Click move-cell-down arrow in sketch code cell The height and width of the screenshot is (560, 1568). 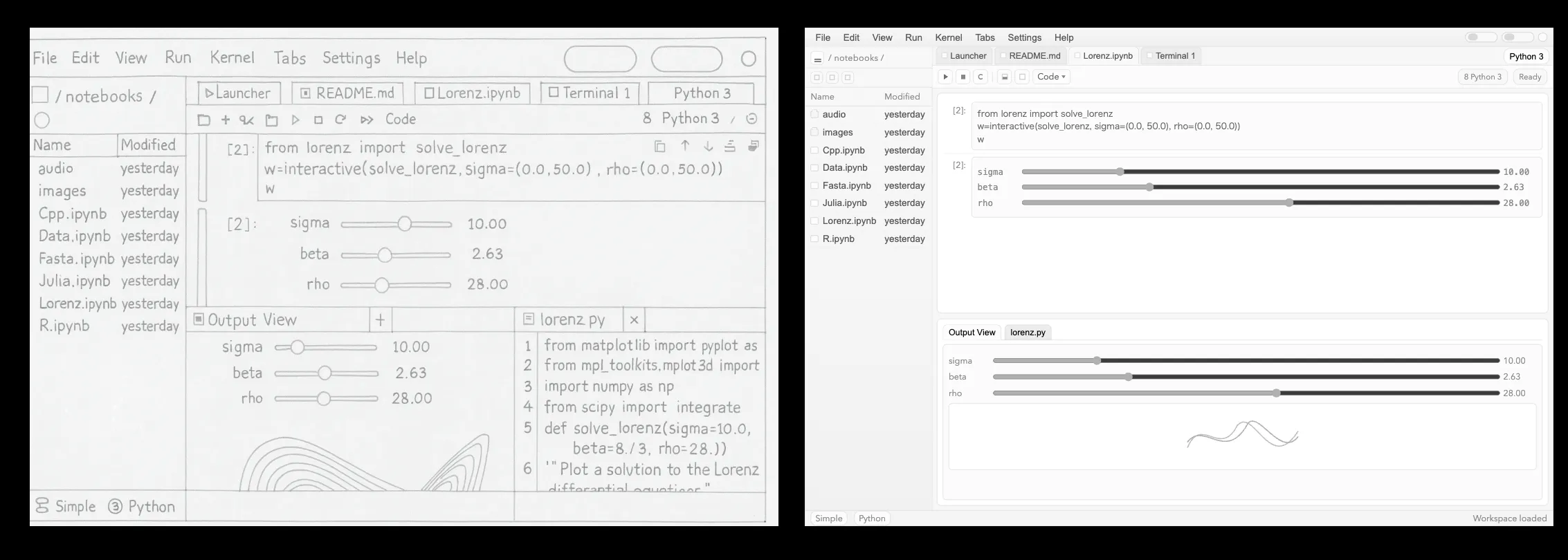tap(708, 146)
